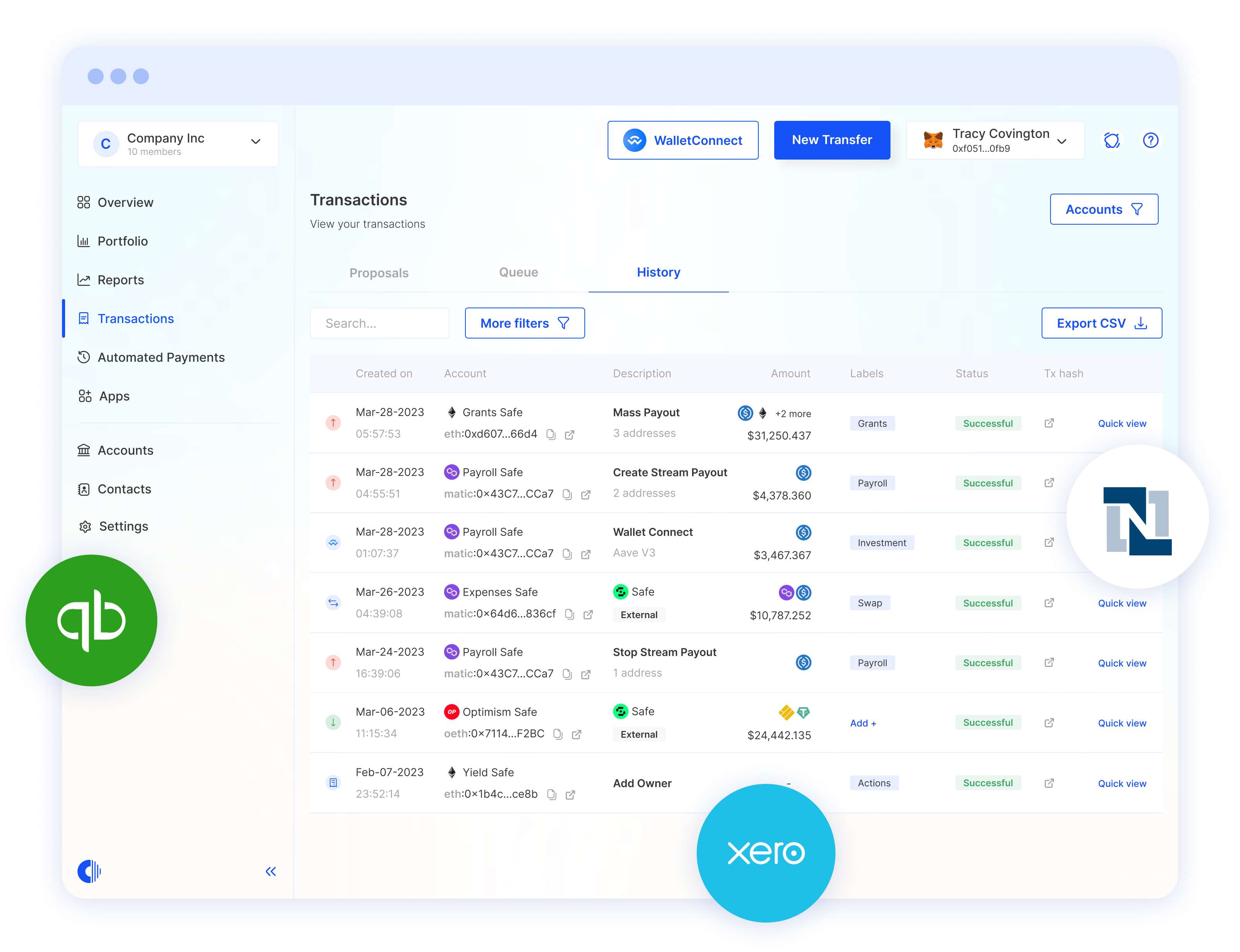The width and height of the screenshot is (1240, 952).
Task: Click Add + label on Optimism Safe row
Action: (863, 723)
